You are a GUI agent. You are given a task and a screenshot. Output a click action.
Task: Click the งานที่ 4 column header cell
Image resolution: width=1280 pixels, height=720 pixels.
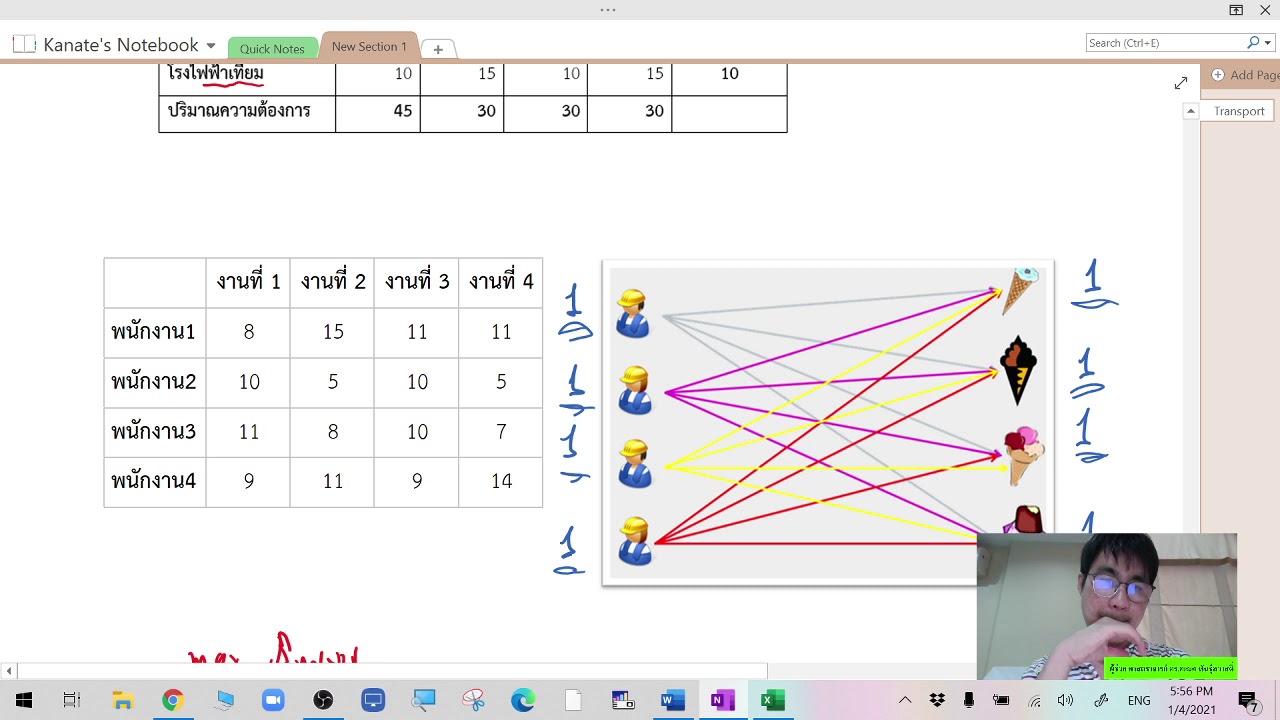coord(501,282)
